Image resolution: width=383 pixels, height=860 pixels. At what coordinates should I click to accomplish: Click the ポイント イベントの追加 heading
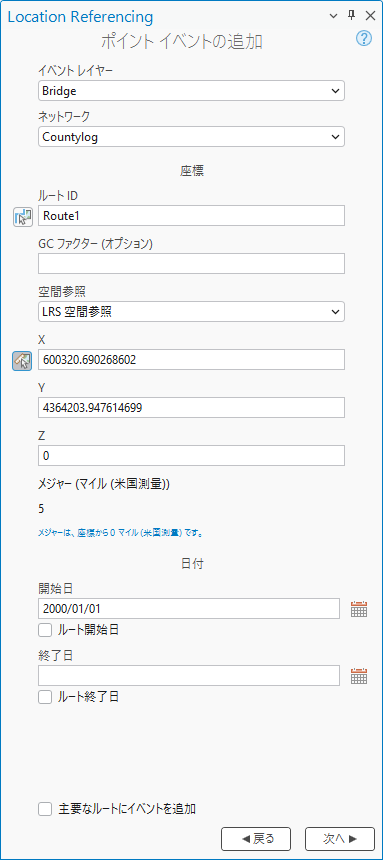(182, 42)
